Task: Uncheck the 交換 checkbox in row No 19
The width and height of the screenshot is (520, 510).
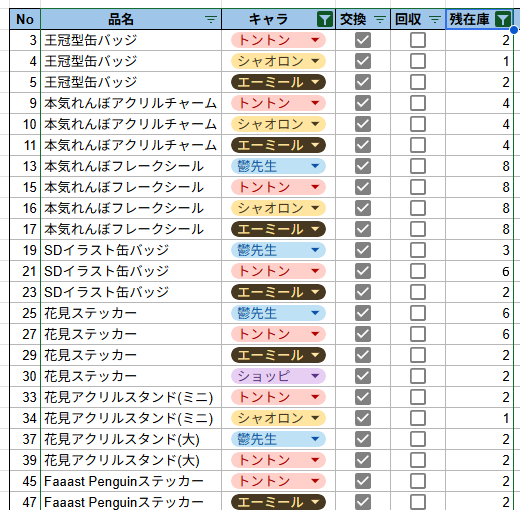Action: pyautogui.click(x=363, y=250)
